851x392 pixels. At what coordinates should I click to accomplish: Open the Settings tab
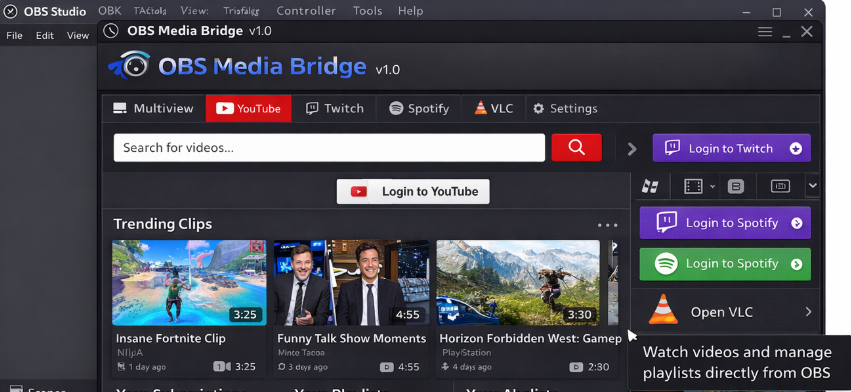coord(565,109)
